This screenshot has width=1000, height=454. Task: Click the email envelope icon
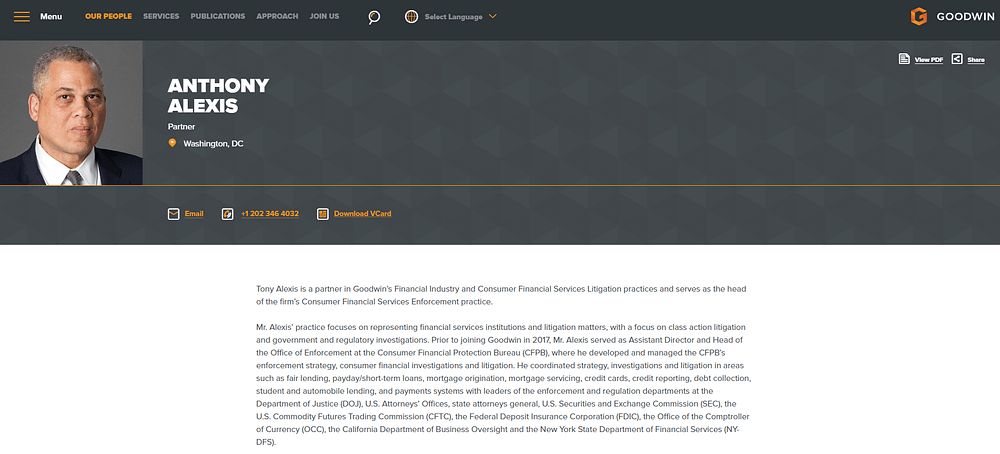tap(173, 214)
